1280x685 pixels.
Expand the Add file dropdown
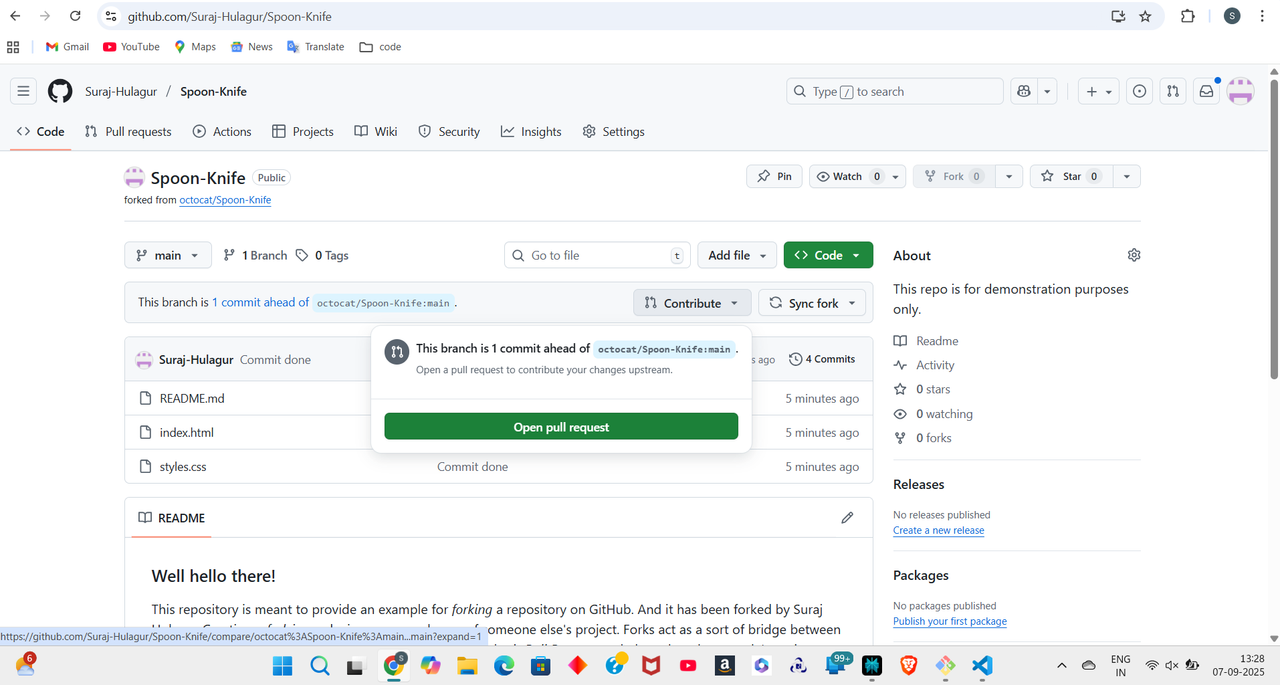737,255
